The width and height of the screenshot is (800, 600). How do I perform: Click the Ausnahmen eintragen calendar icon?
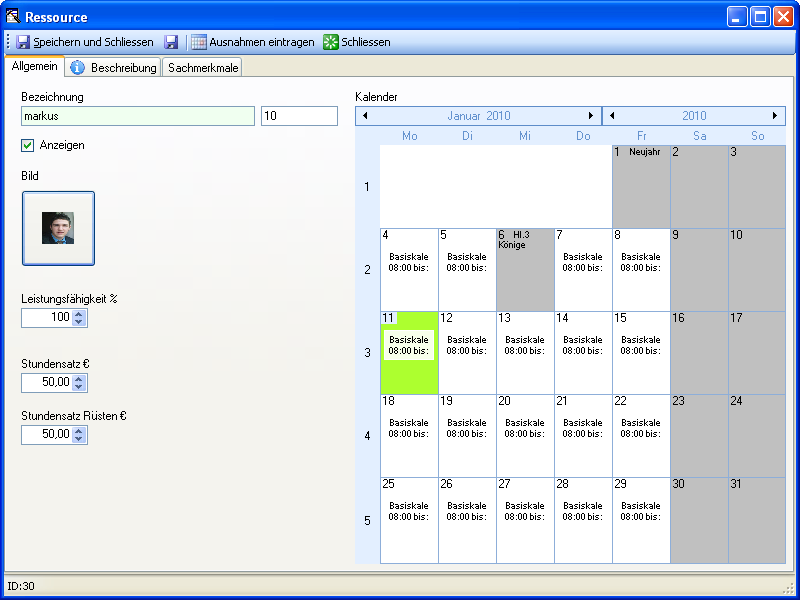(199, 42)
